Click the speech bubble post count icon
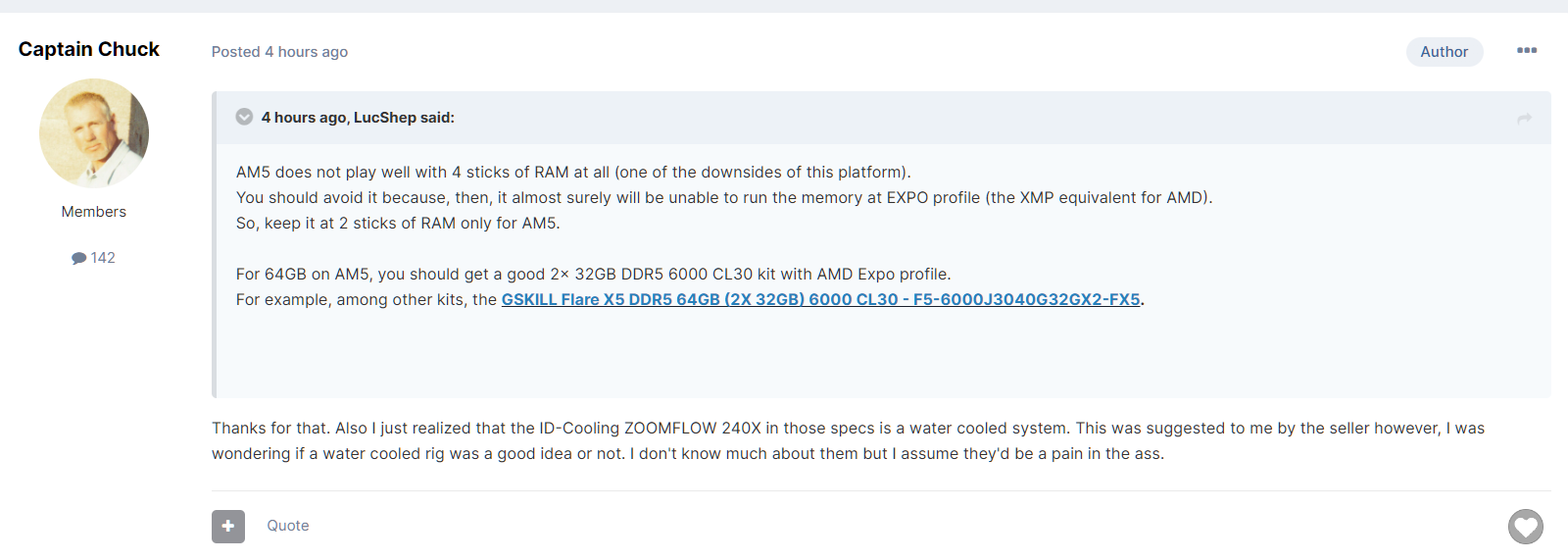Screen dimensions: 1568x560 point(78,258)
